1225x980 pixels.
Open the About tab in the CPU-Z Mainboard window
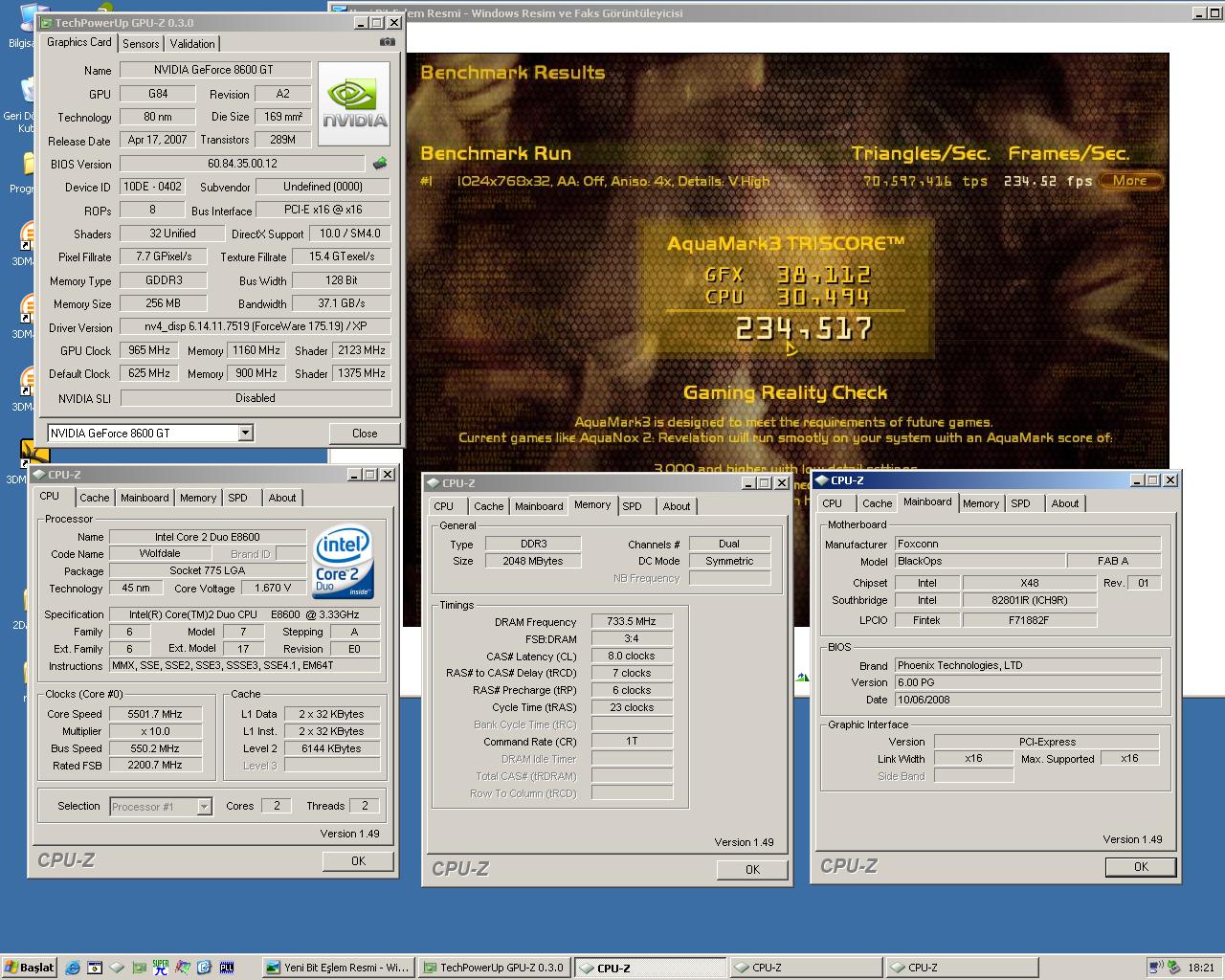pyautogui.click(x=1065, y=503)
